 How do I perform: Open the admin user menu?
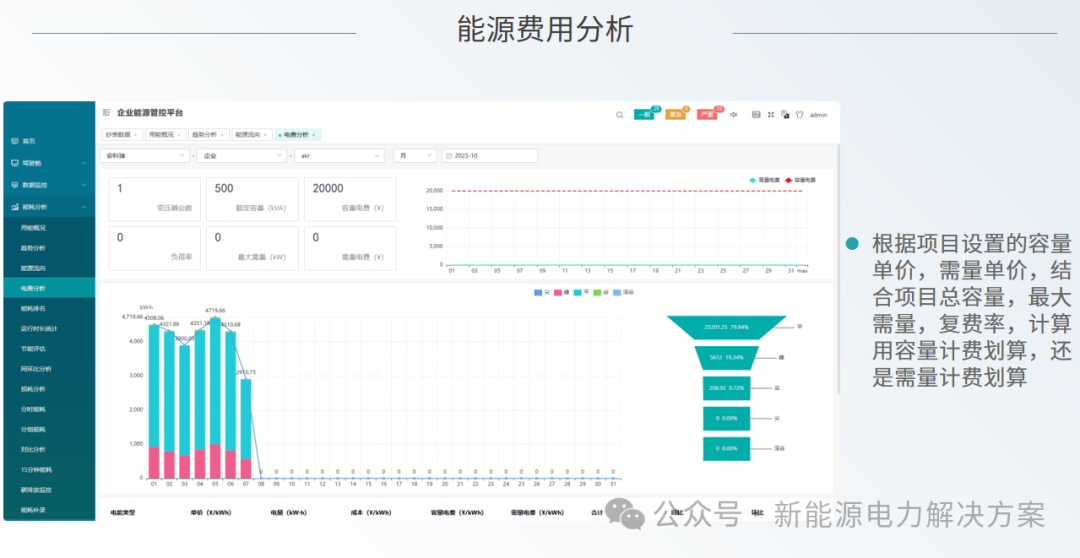pyautogui.click(x=818, y=115)
